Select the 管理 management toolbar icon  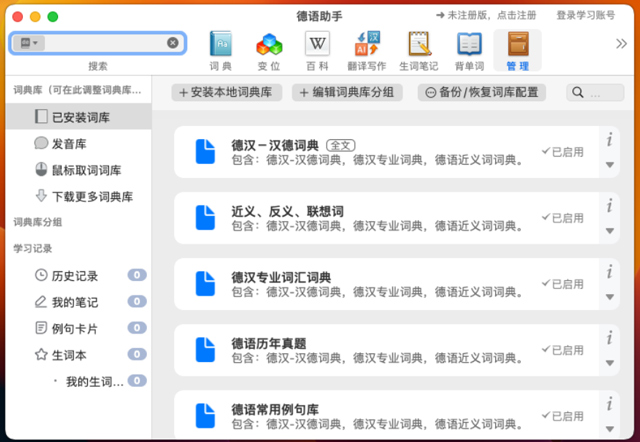pyautogui.click(x=518, y=51)
